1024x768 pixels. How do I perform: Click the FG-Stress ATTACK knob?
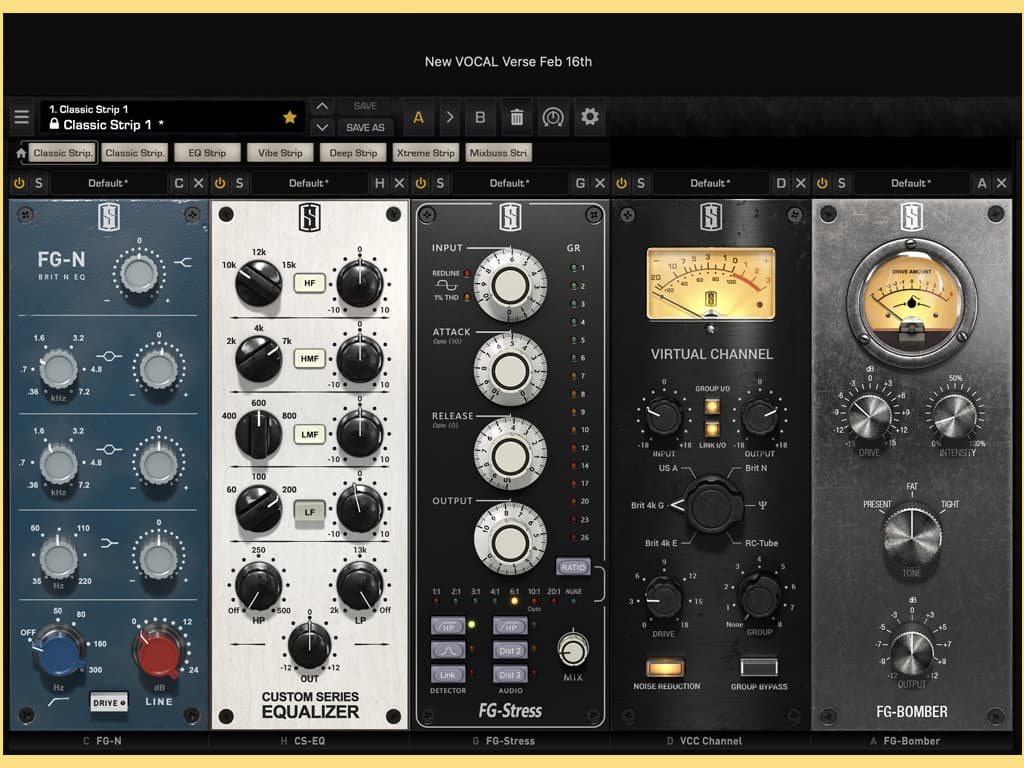tap(510, 370)
